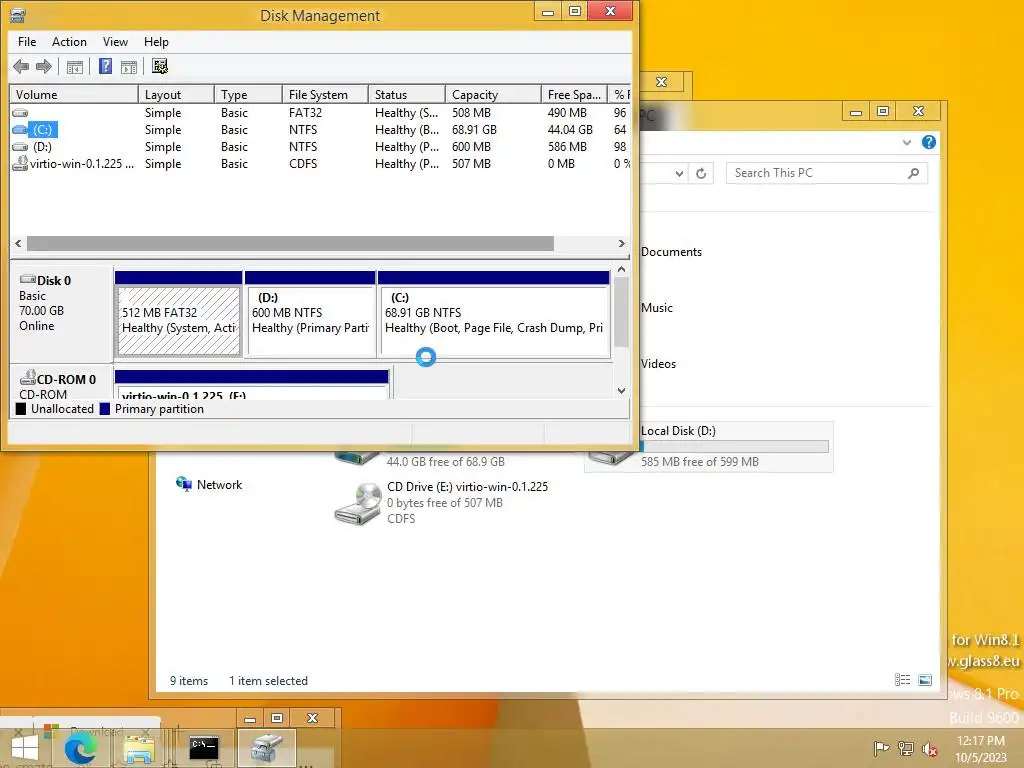Select the virtio-win (E:) CD-ROM partition block
The height and width of the screenshot is (768, 1024).
click(251, 385)
